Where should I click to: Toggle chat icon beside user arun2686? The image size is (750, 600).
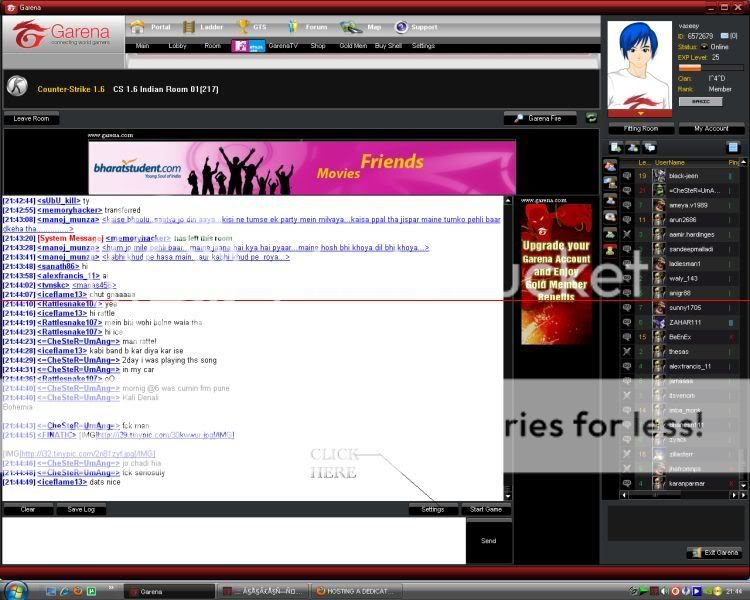627,219
